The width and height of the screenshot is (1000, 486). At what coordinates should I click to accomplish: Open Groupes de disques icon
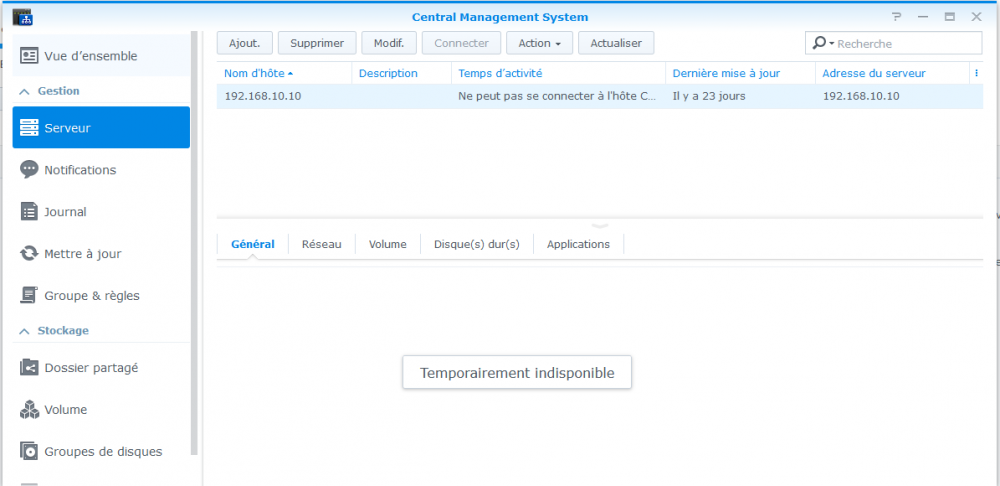(x=29, y=451)
